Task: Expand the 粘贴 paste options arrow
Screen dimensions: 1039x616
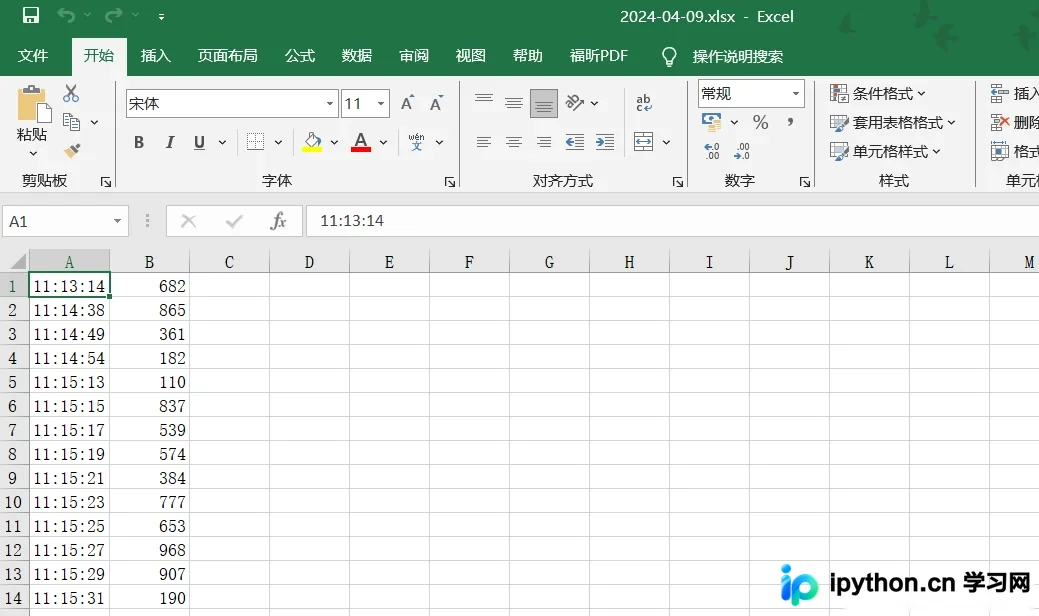Action: (x=33, y=154)
